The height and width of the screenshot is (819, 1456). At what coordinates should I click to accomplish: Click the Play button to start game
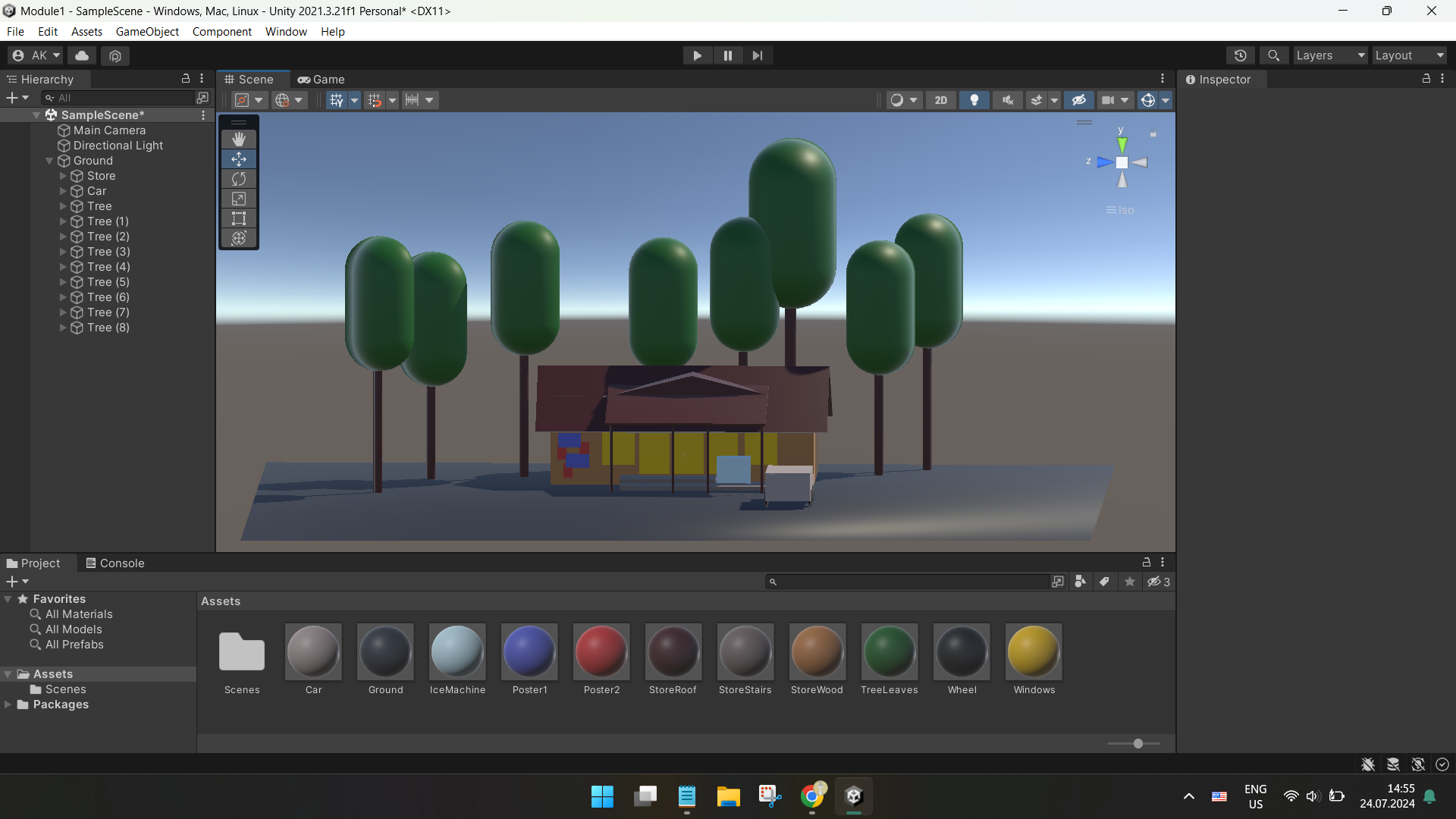[x=698, y=55]
